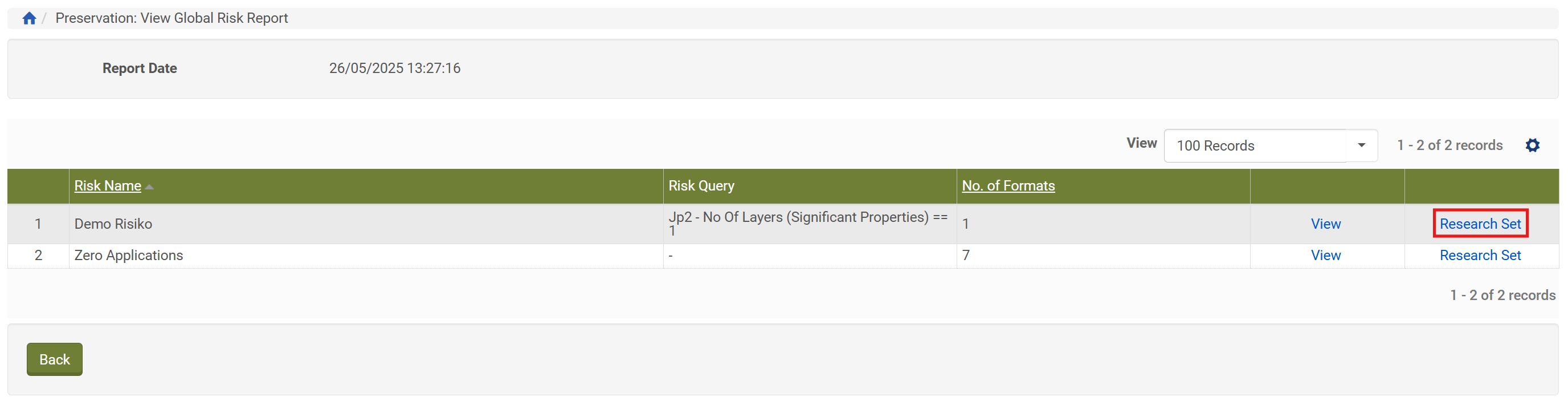Click the Risk Name sort arrow

[149, 187]
